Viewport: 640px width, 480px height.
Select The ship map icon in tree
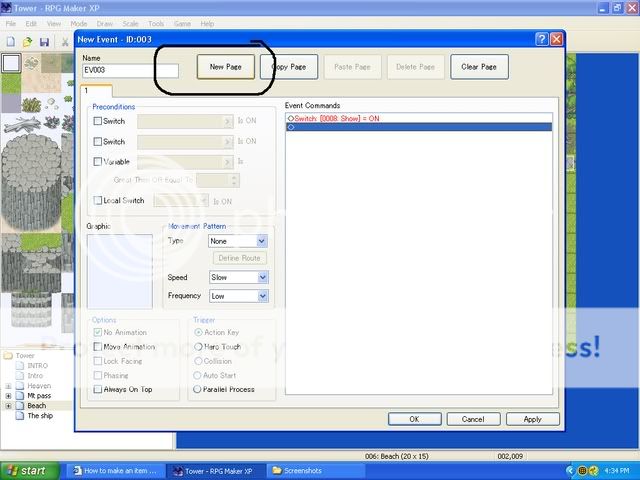click(21, 416)
